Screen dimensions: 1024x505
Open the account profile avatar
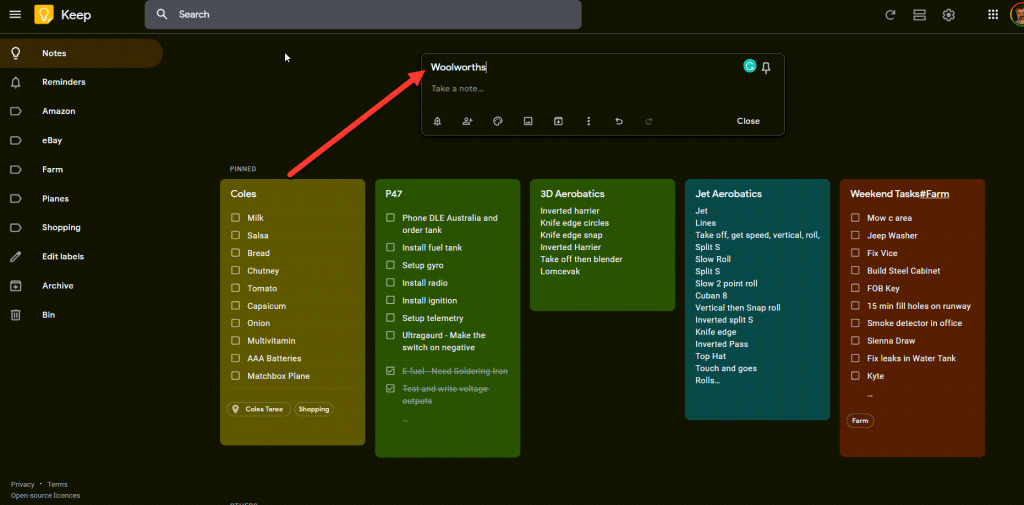pos(1017,14)
